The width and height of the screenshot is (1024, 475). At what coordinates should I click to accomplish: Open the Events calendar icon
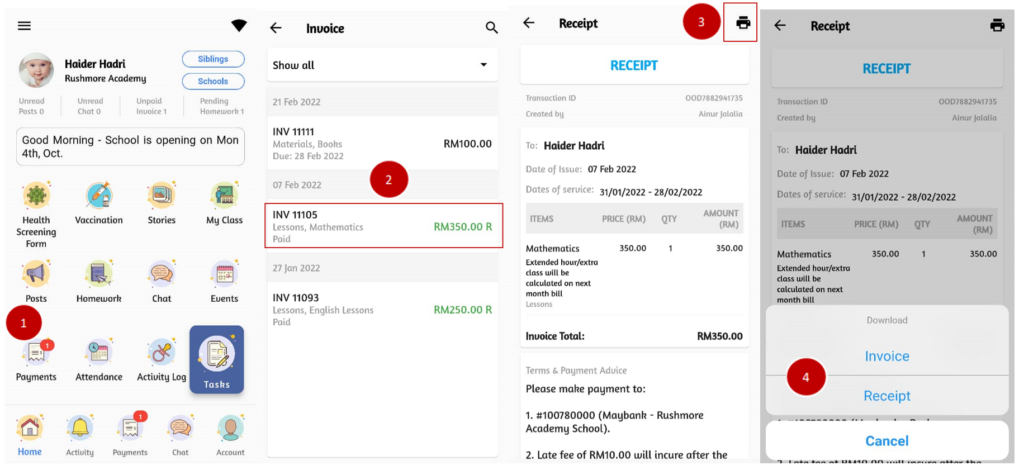[224, 274]
